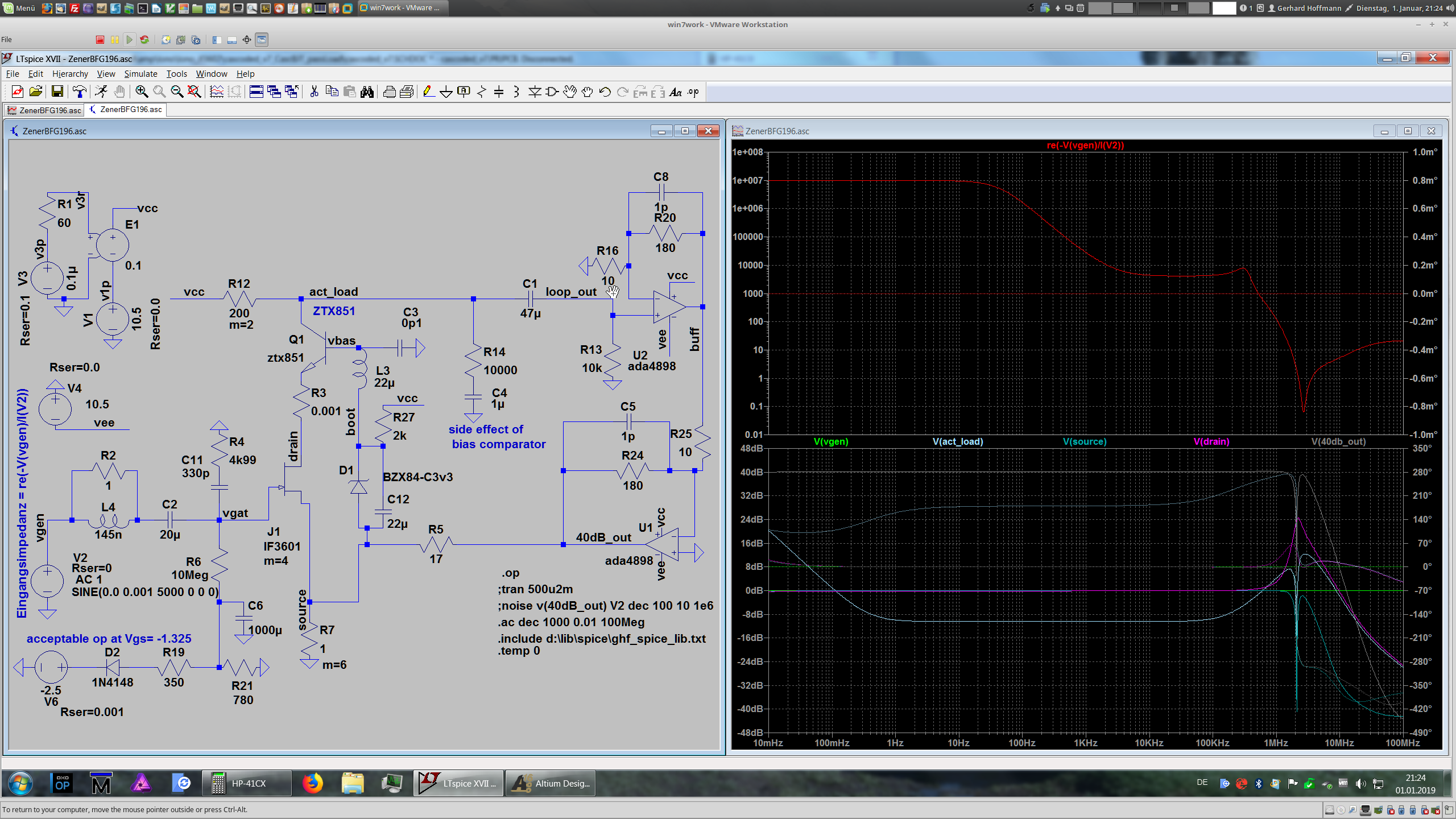
Task: Cascade windows using the cascade icon
Action: (x=274, y=92)
